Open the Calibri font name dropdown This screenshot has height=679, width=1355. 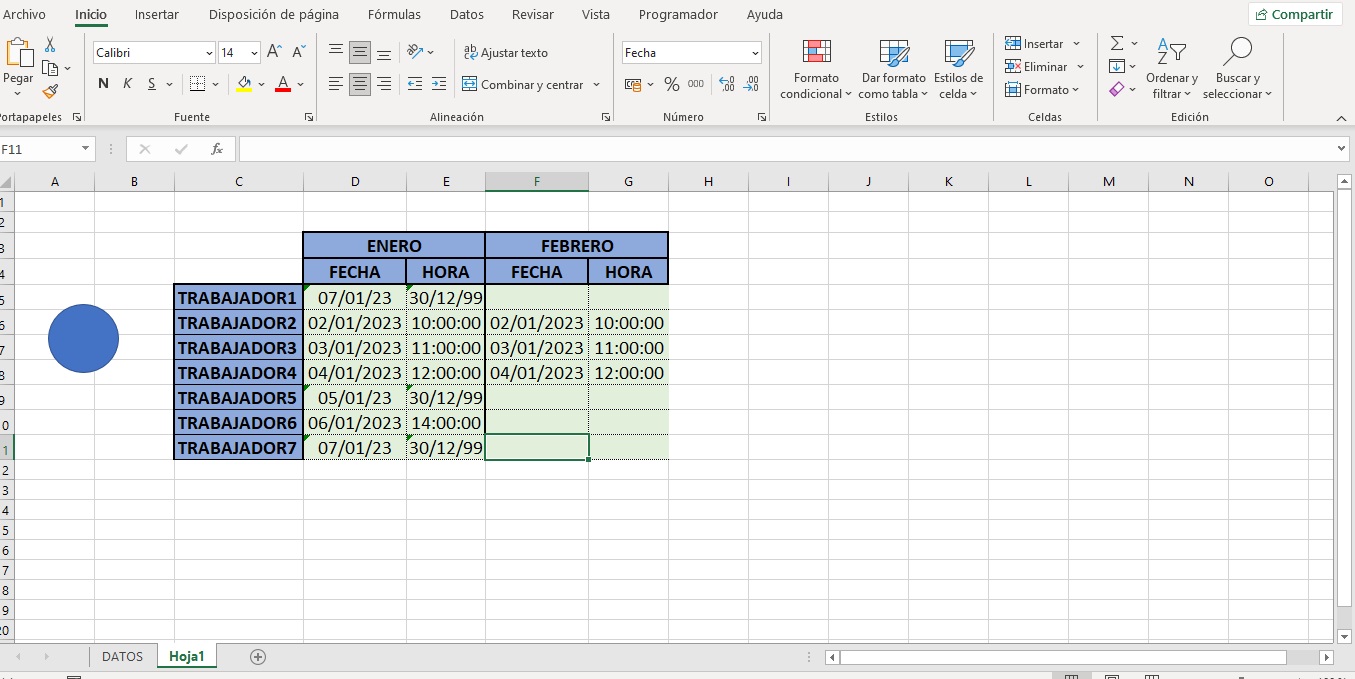point(209,52)
